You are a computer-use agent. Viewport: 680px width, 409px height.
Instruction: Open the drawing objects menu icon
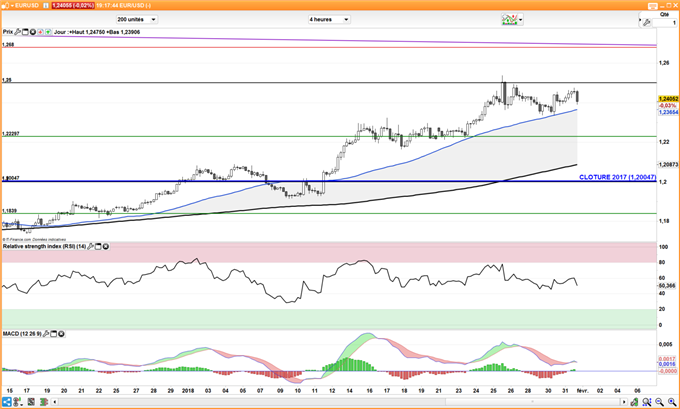(x=17, y=402)
